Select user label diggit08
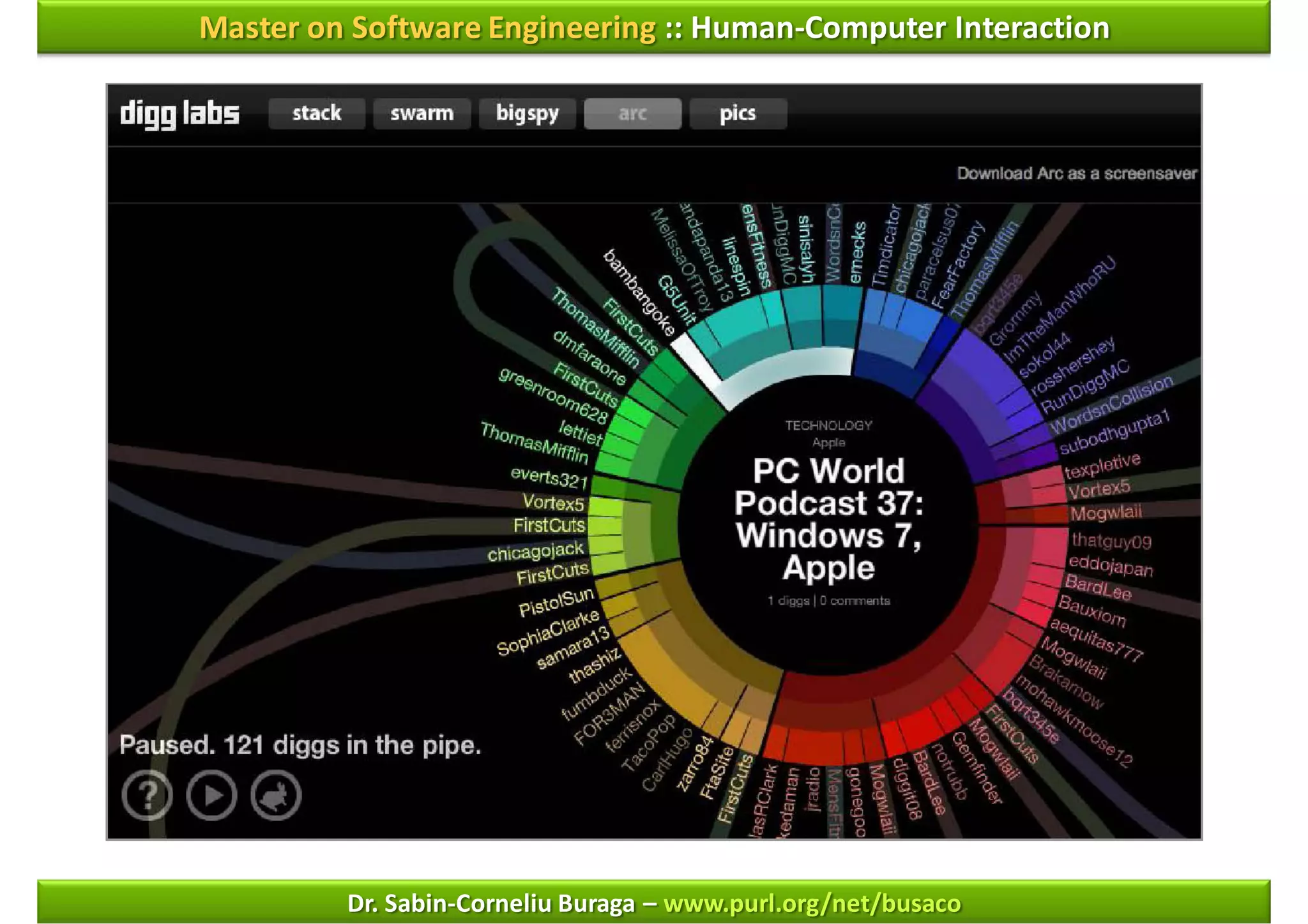The width and height of the screenshot is (1308, 924). (907, 788)
